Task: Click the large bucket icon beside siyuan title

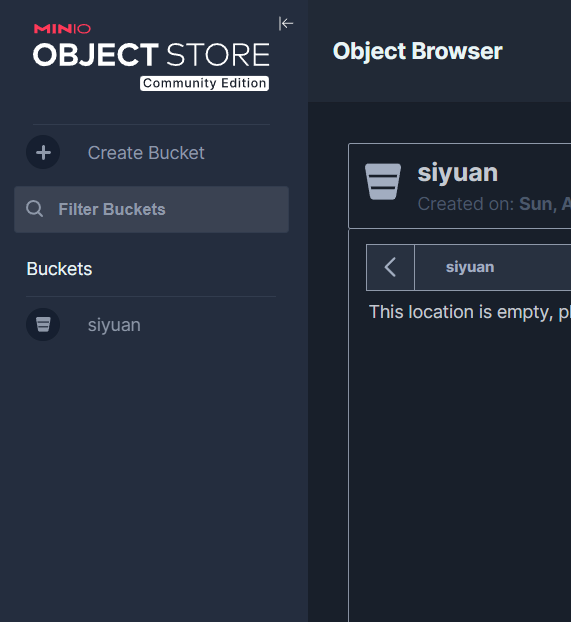Action: 383,181
